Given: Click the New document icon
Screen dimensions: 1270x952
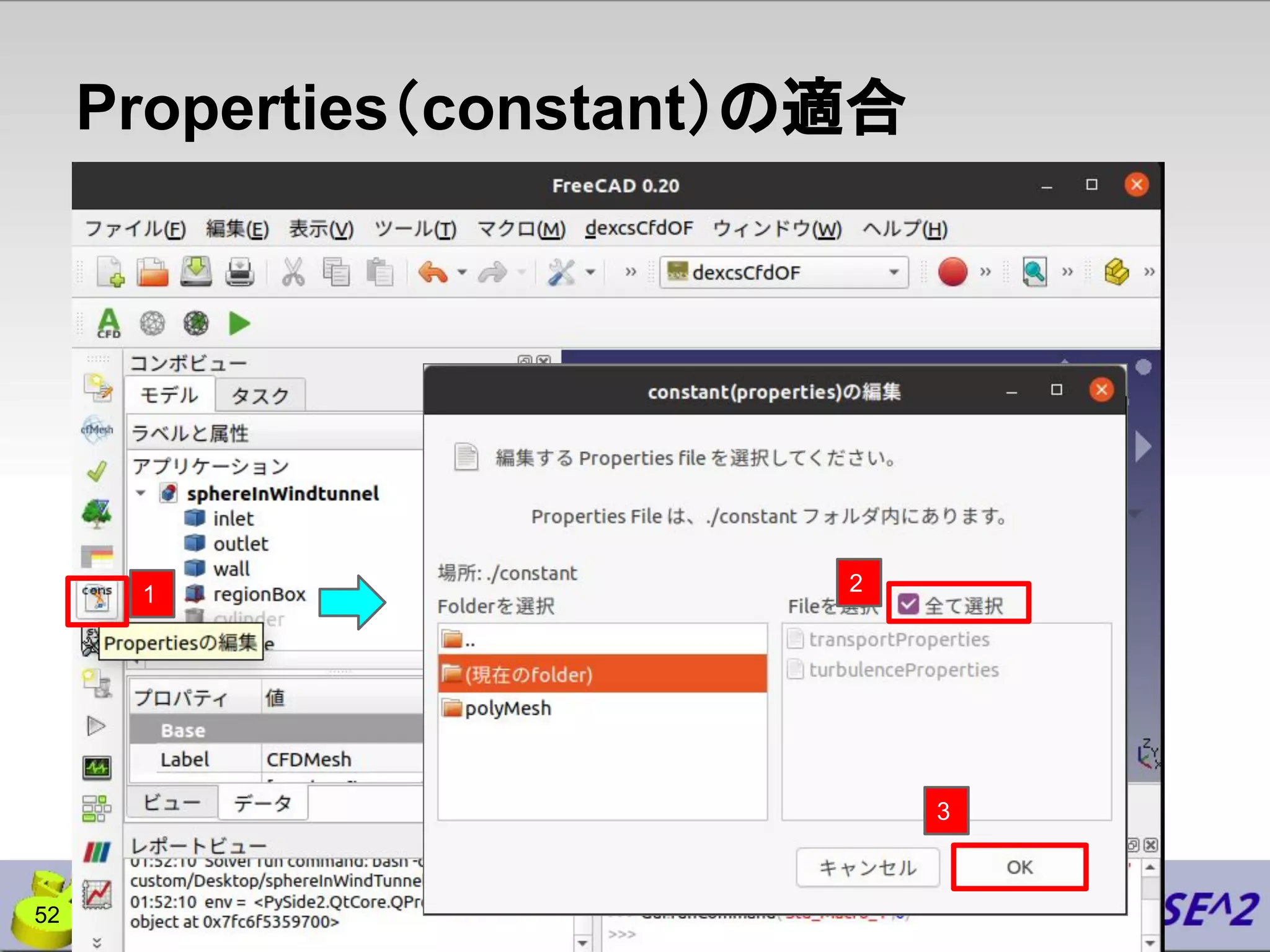Looking at the screenshot, I should point(110,272).
